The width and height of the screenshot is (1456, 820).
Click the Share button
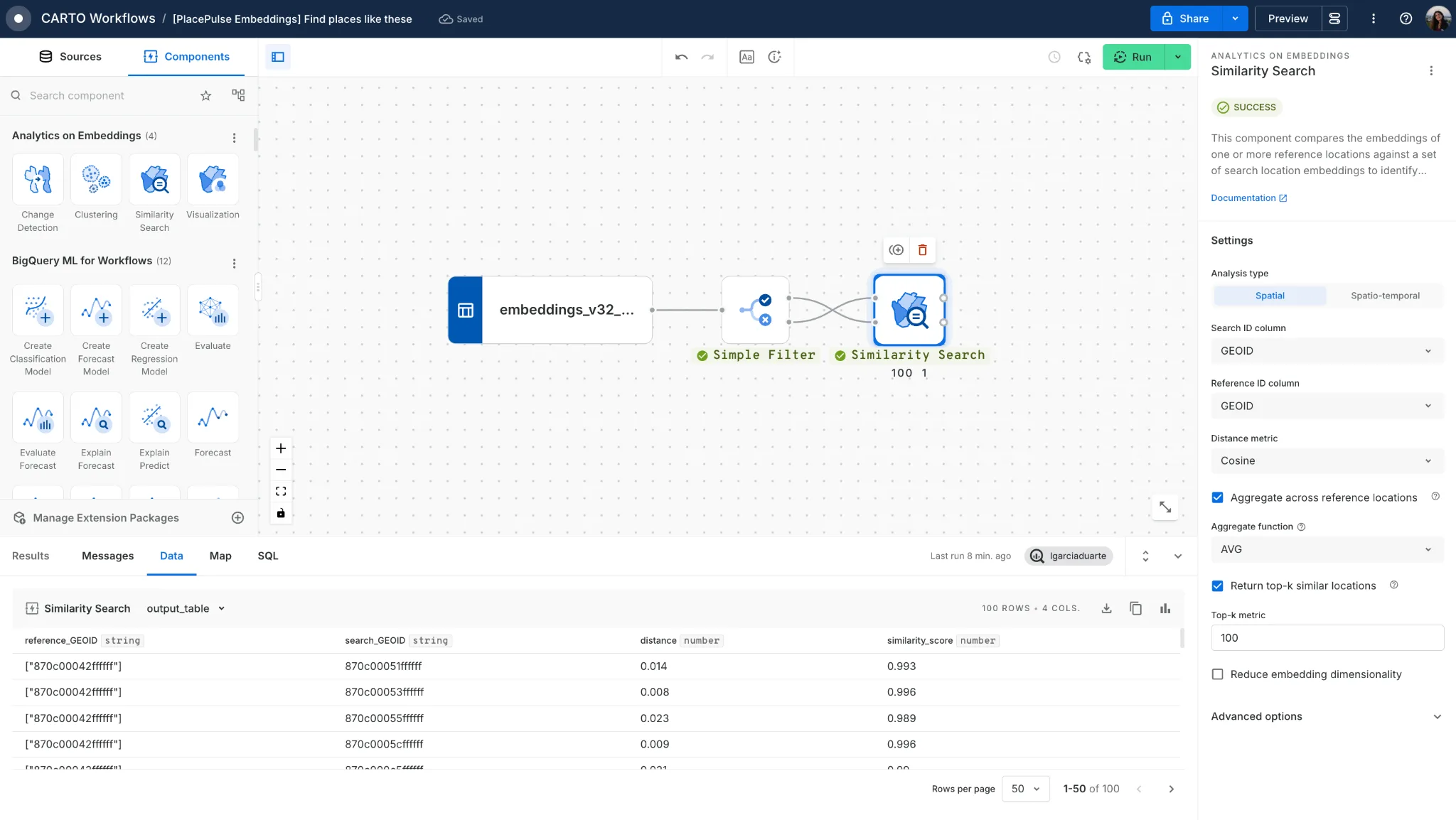[x=1186, y=18]
